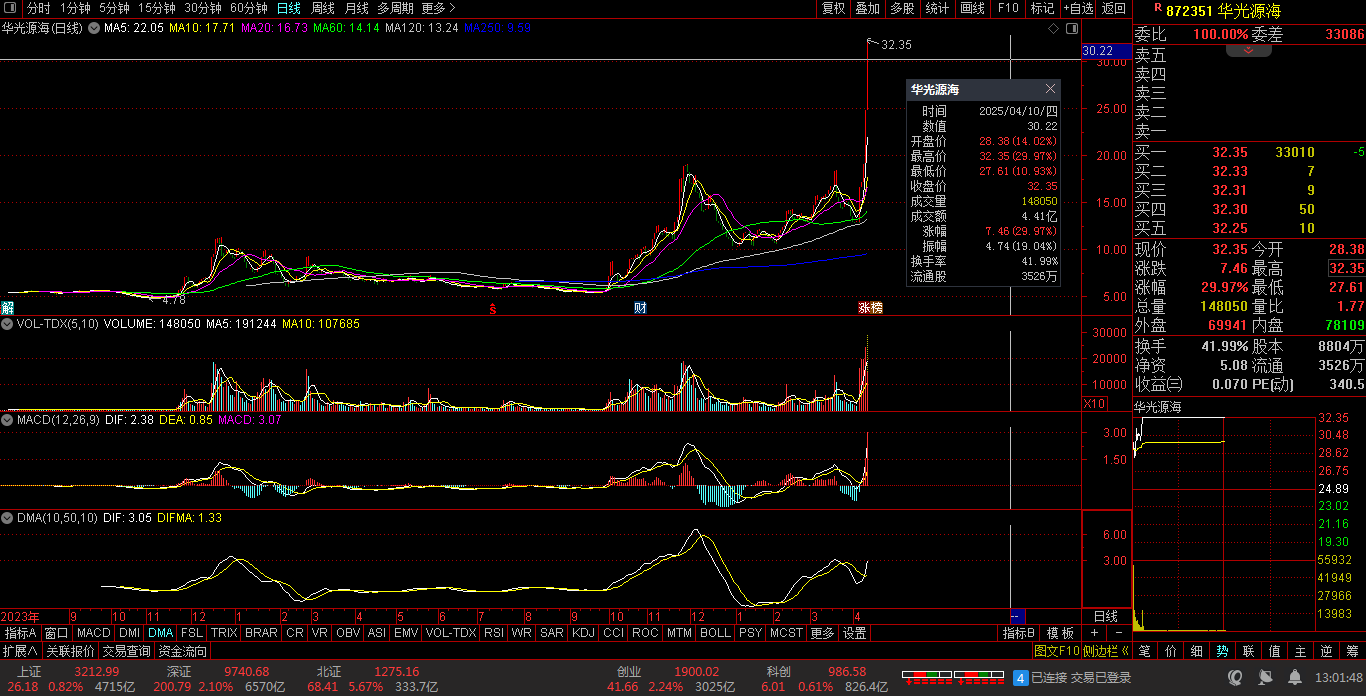Open the 关联报价 tab
The height and width of the screenshot is (696, 1366).
pos(70,651)
